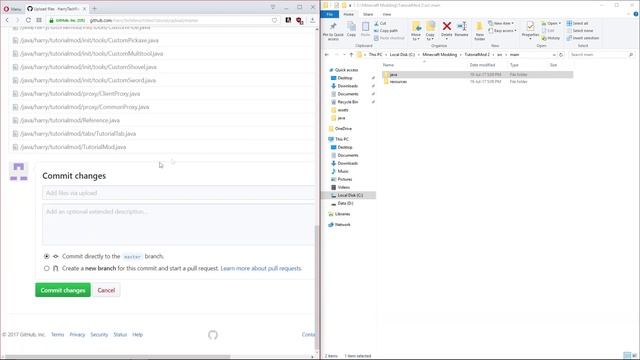Go up one folder level in Explorer
640x360 pixels.
point(351,55)
